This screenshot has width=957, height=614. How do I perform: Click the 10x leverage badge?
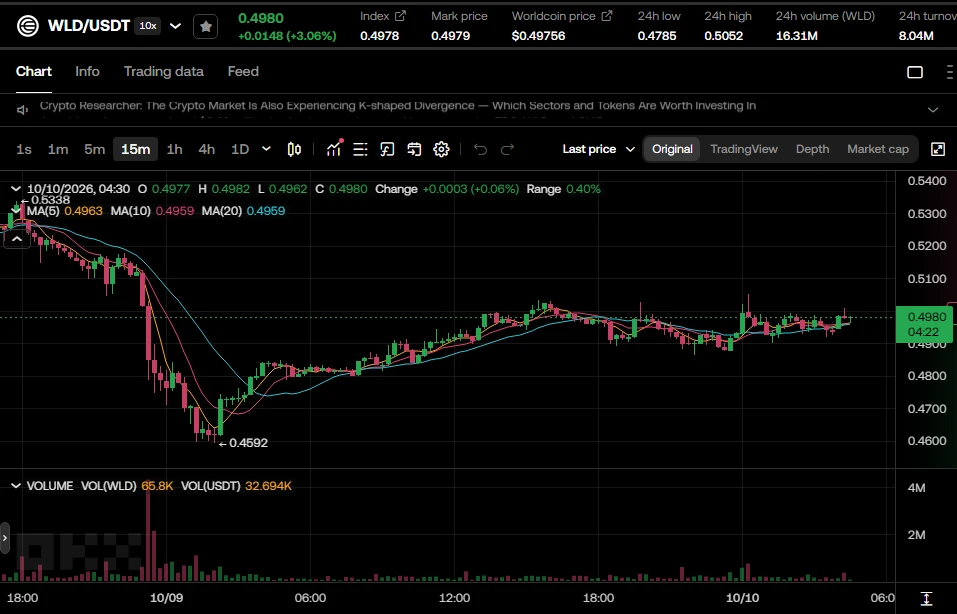pyautogui.click(x=148, y=26)
